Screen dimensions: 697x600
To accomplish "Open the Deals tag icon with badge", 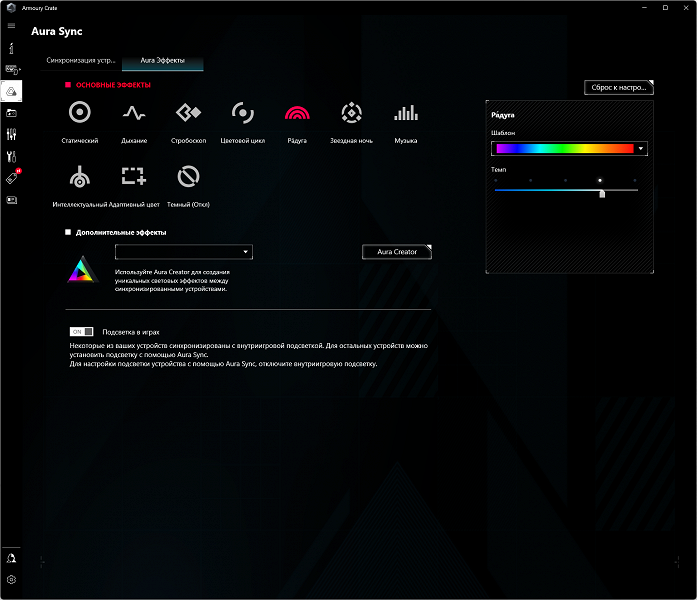I will 12,177.
